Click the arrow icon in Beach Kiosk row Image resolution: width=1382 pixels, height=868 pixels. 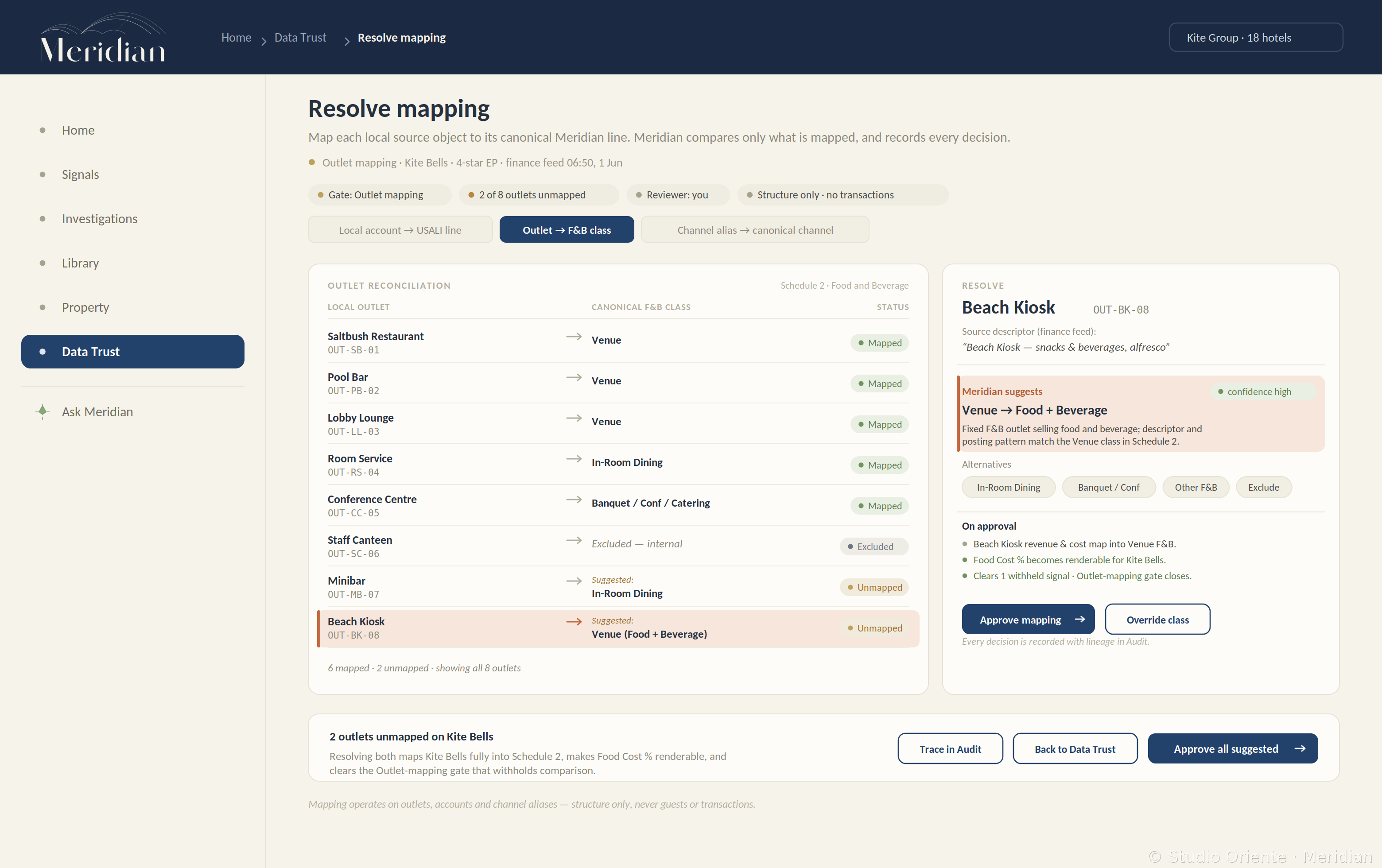click(574, 621)
